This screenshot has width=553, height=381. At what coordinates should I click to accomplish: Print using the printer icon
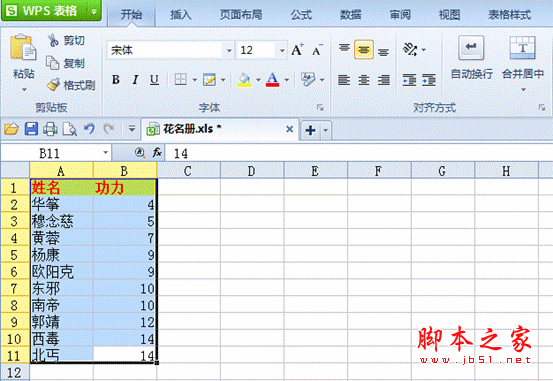pyautogui.click(x=50, y=129)
